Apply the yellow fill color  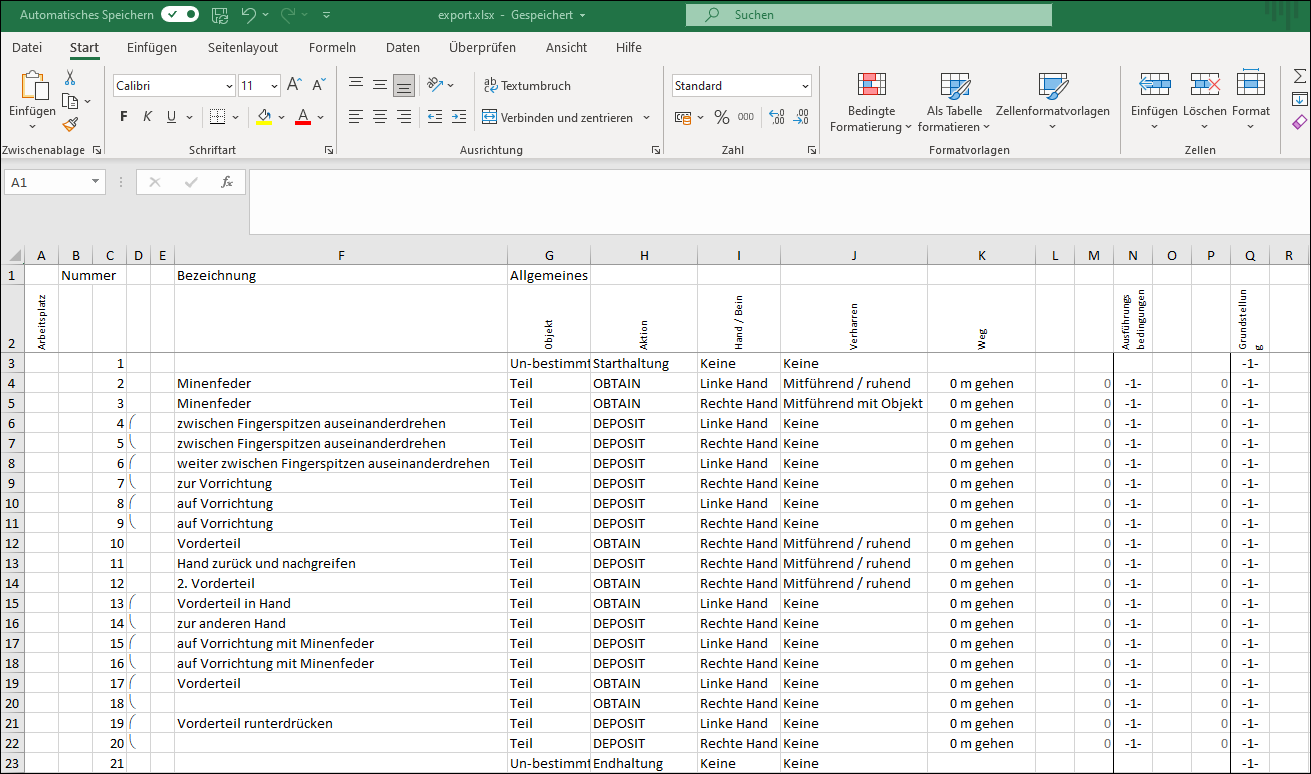coord(264,117)
